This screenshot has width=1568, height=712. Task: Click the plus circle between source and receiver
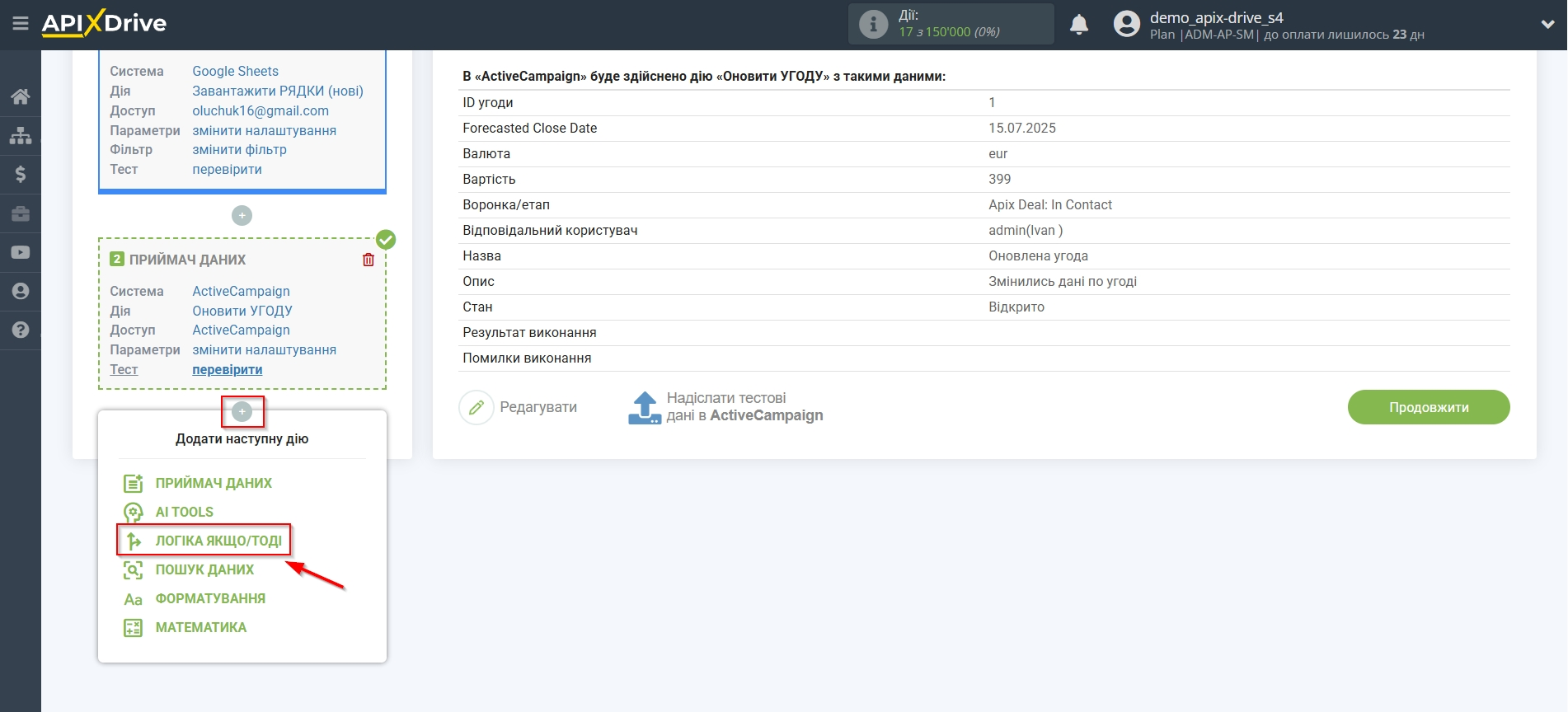point(242,215)
